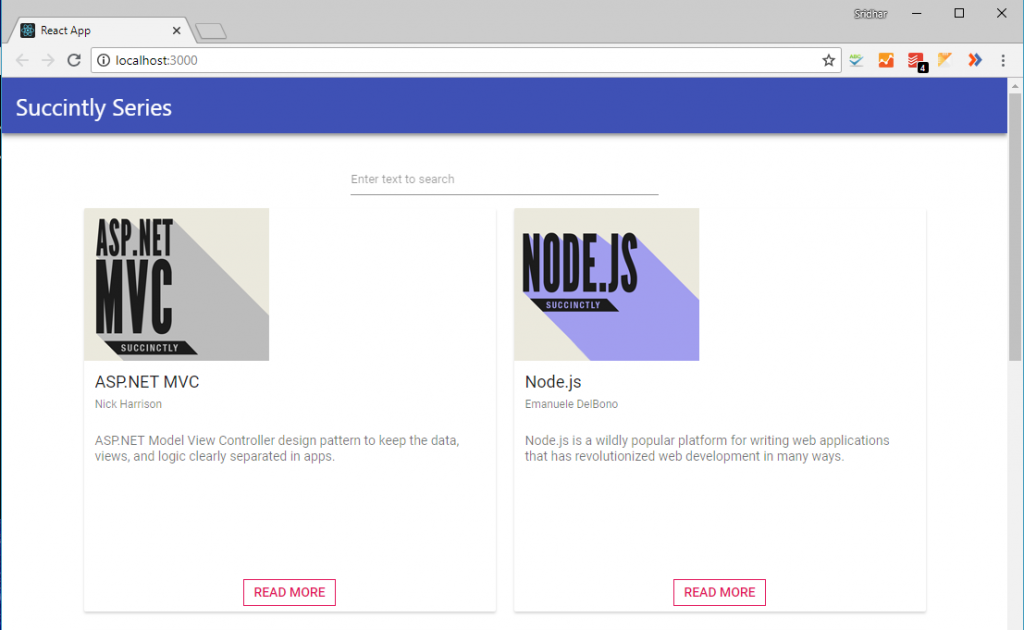
Task: Open READ MORE for Node.js
Action: point(720,592)
